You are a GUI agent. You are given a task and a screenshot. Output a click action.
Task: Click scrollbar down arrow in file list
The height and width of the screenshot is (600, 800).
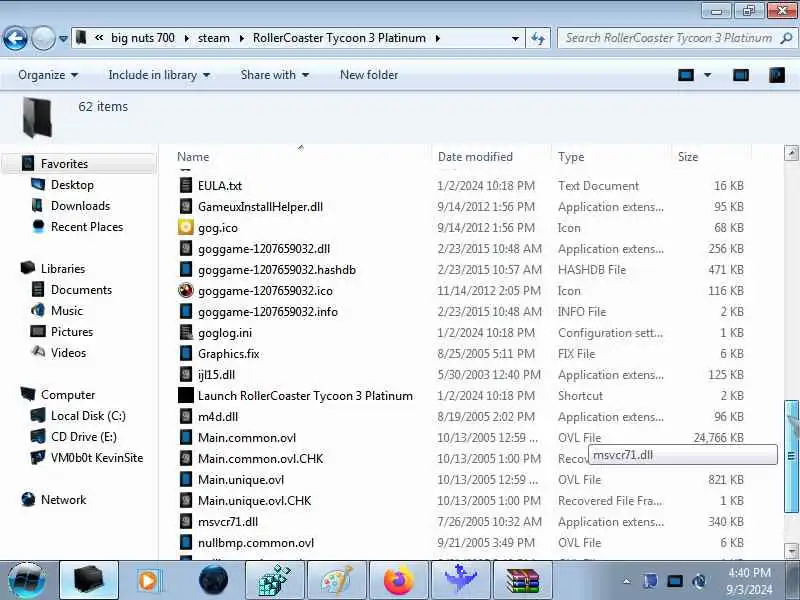(x=791, y=551)
